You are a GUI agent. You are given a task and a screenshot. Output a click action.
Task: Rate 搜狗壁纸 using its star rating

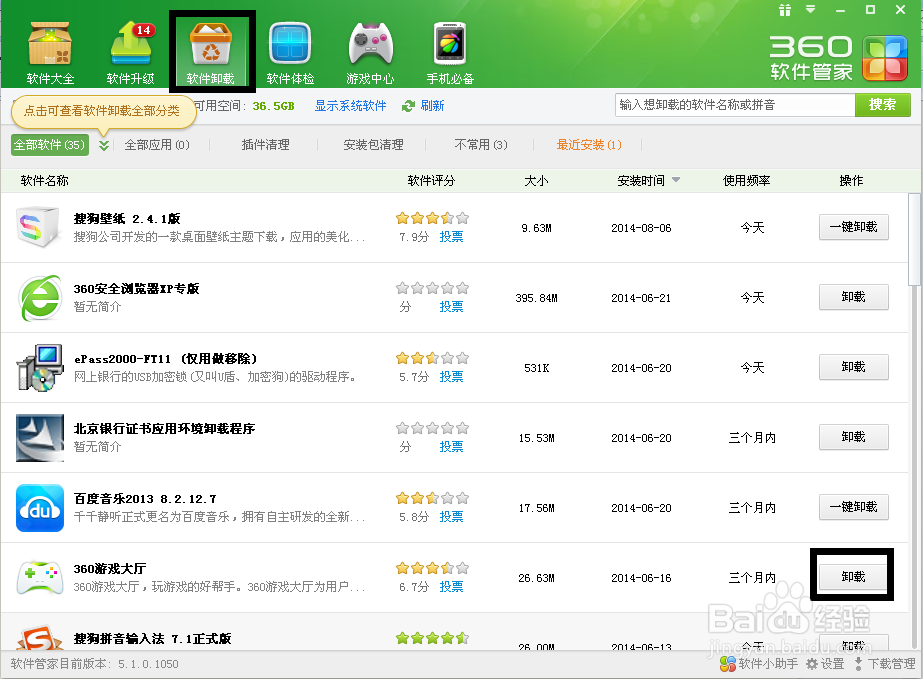coord(432,218)
